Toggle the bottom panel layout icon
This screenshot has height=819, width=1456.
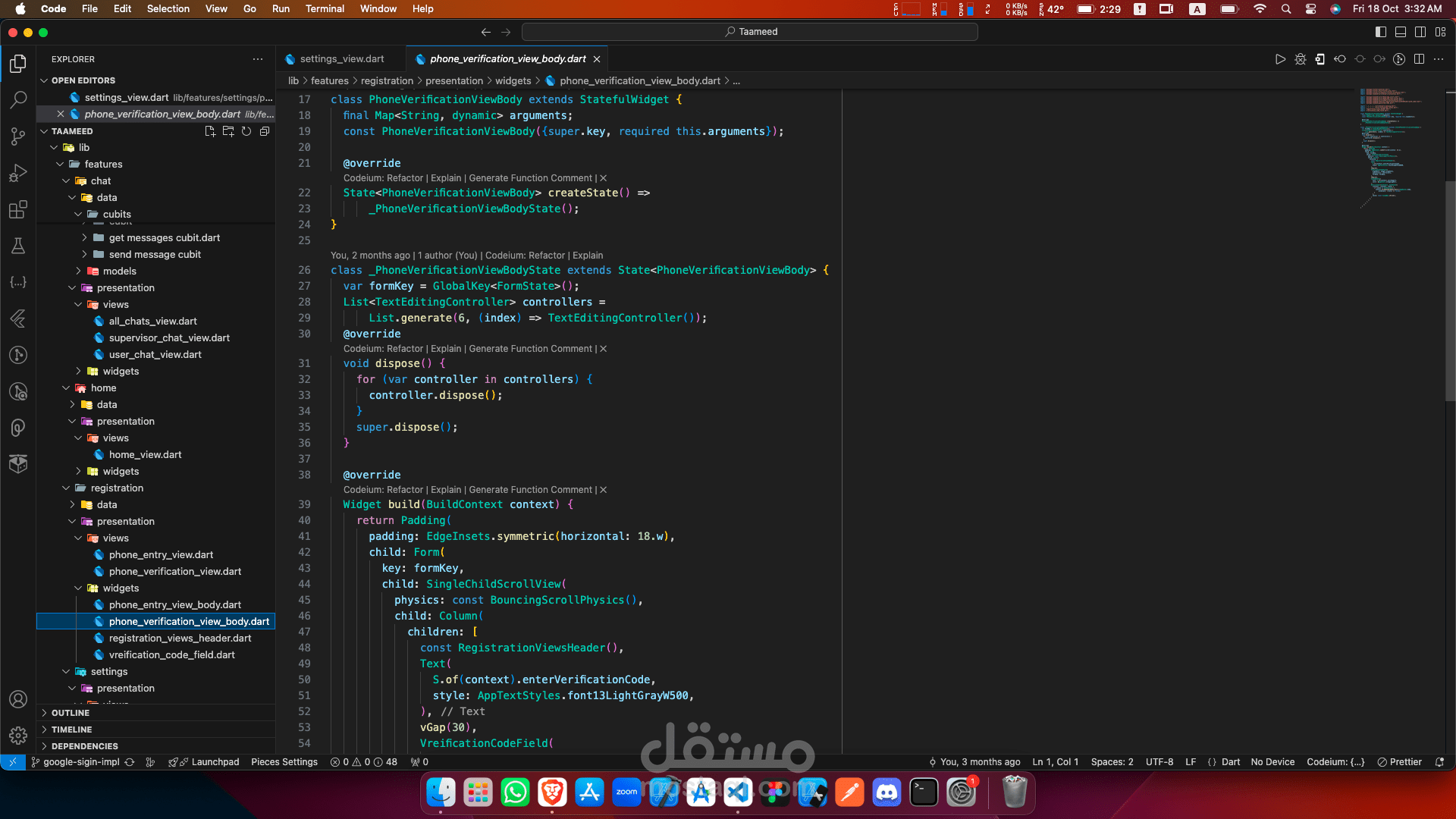point(1401,32)
